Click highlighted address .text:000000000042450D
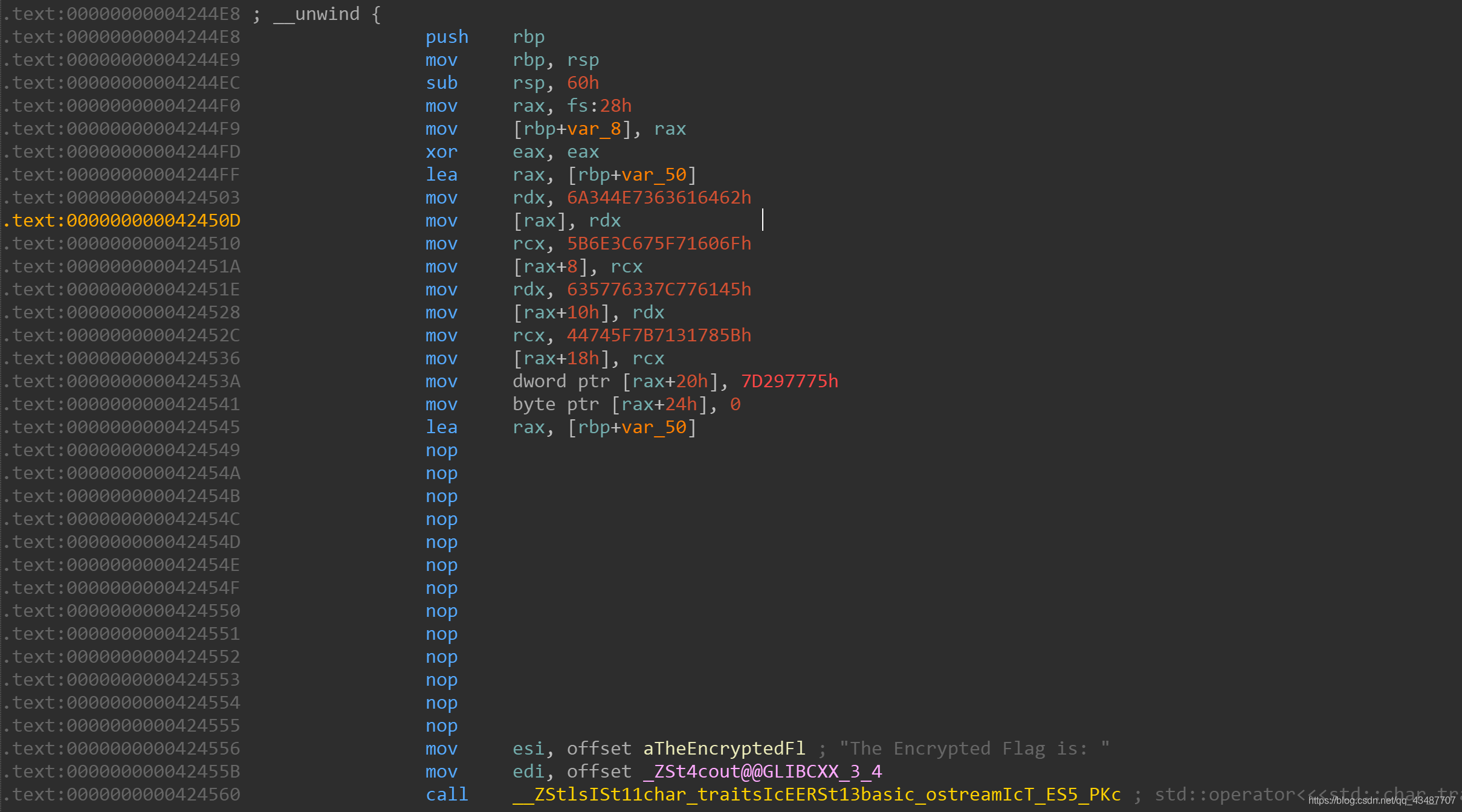 click(x=121, y=221)
